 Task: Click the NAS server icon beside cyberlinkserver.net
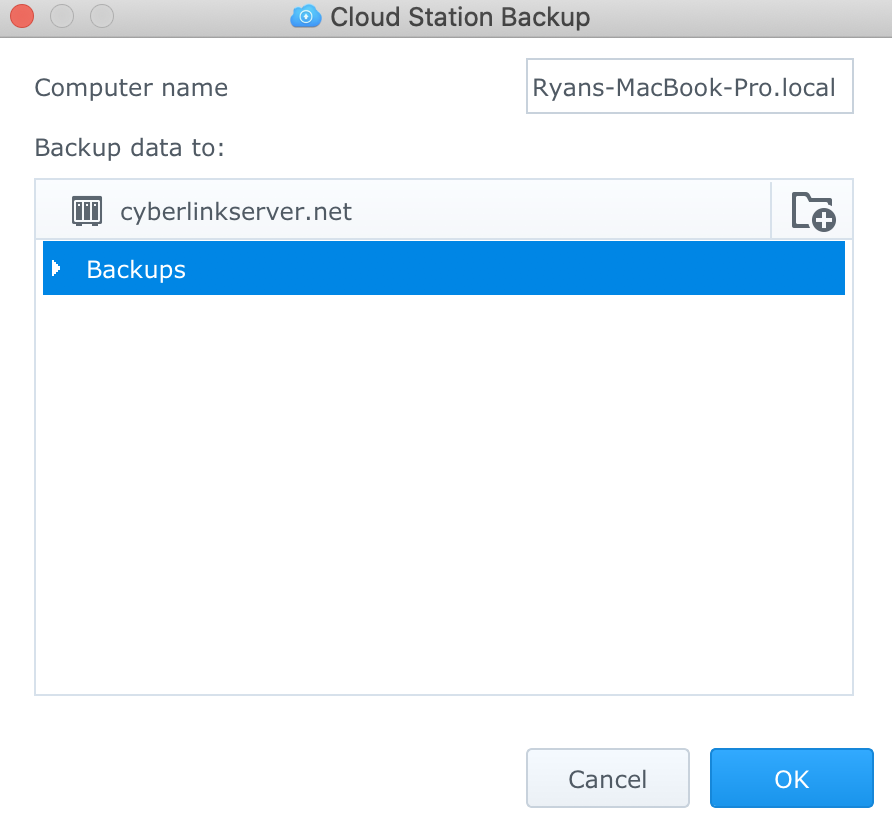(87, 211)
